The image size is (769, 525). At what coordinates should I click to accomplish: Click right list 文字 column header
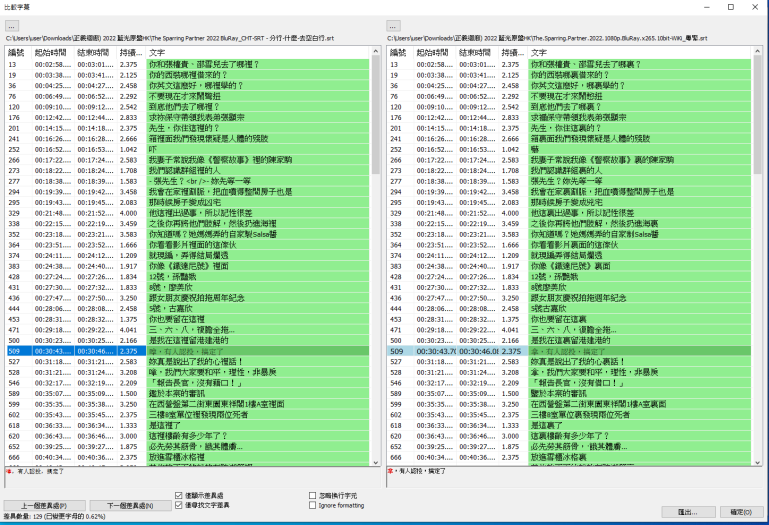(640, 52)
